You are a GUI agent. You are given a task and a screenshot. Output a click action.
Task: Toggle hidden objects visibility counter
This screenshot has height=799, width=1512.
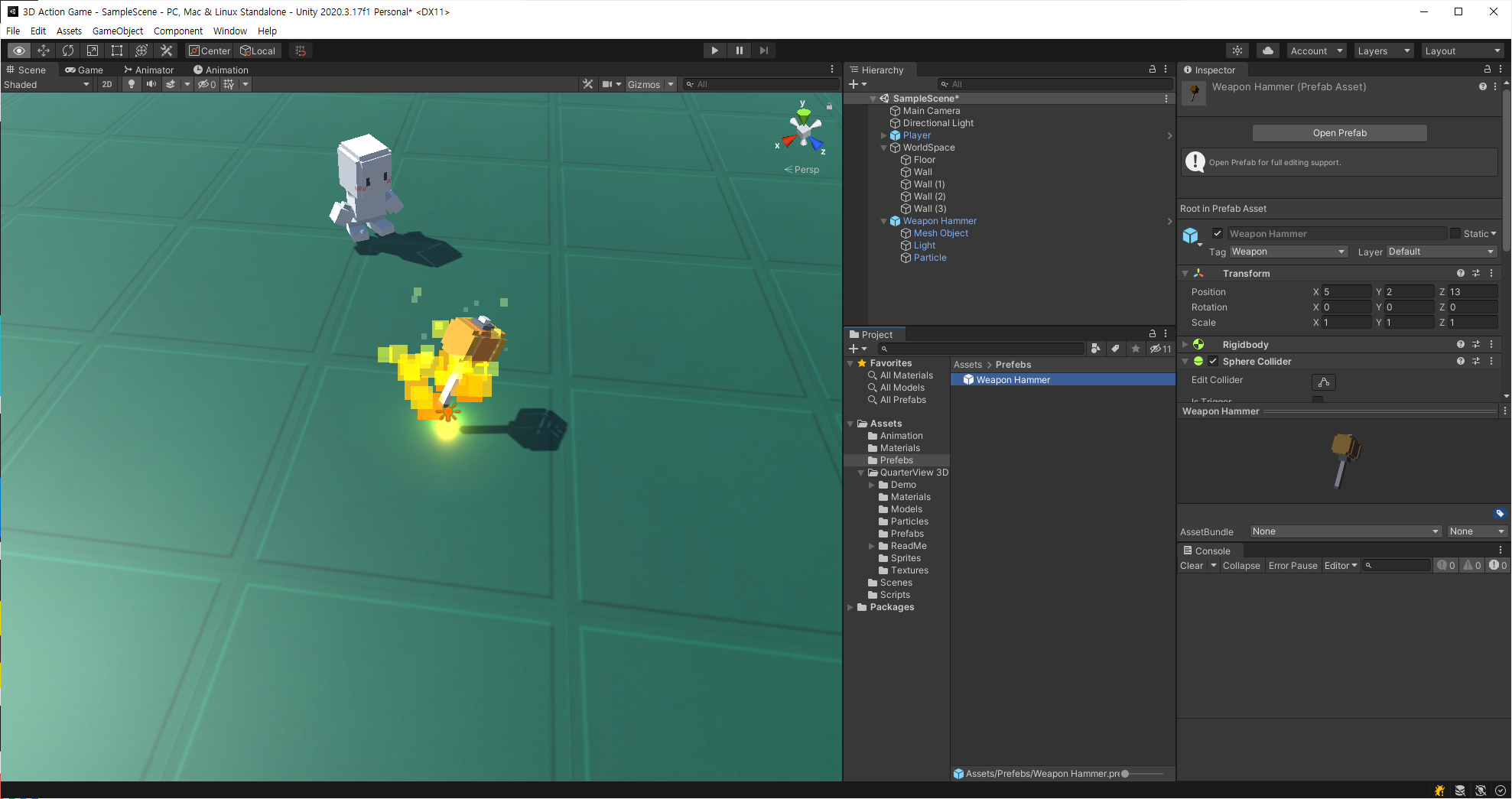point(207,84)
